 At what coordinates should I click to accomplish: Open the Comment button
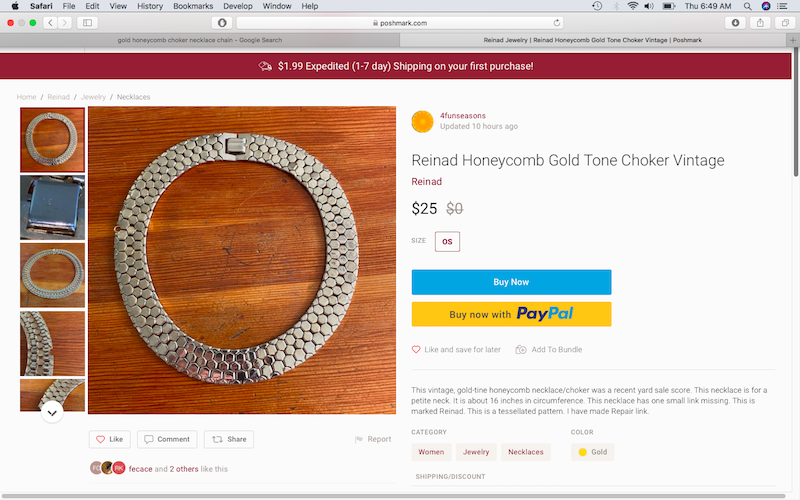[167, 439]
